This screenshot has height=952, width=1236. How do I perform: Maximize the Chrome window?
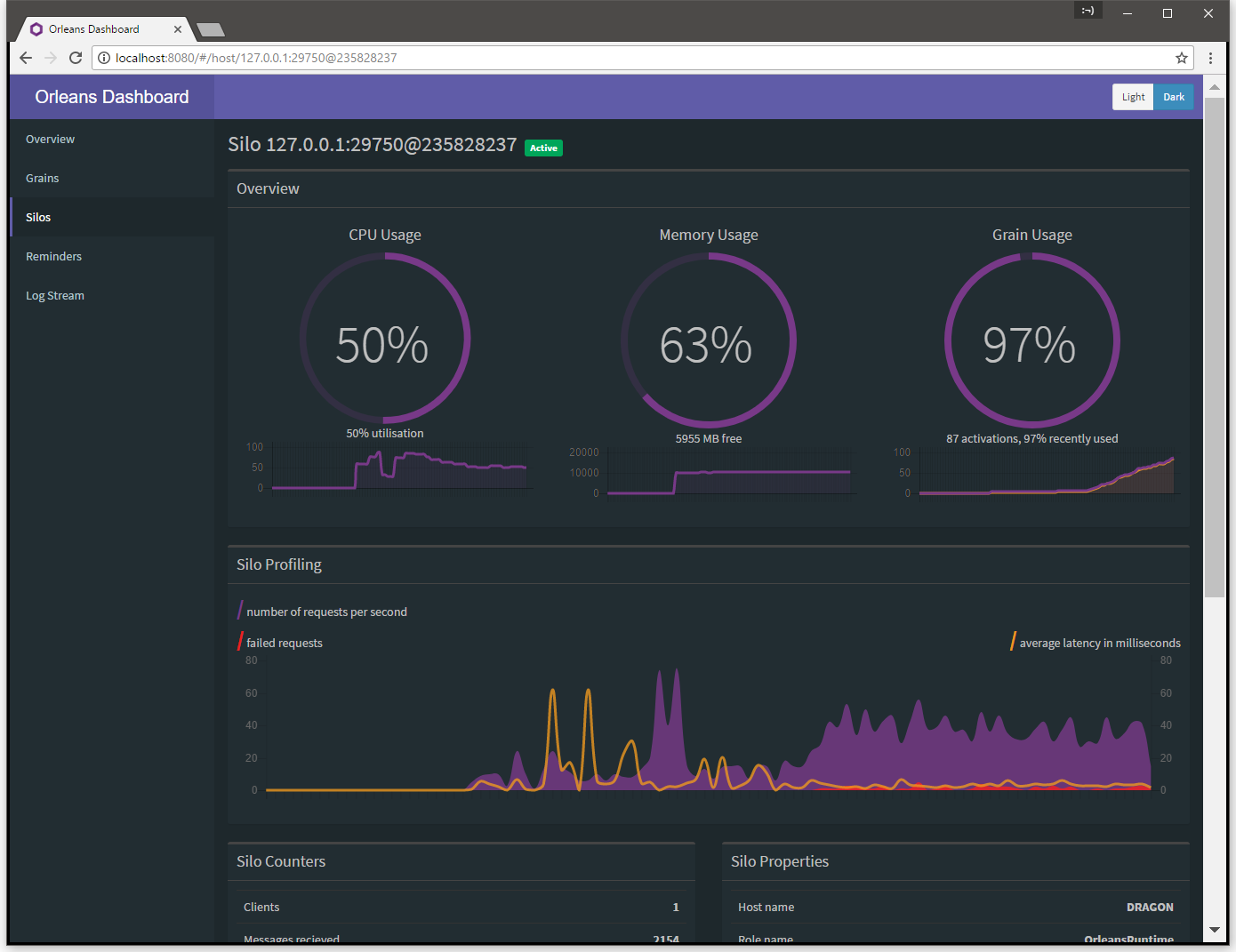1168,13
